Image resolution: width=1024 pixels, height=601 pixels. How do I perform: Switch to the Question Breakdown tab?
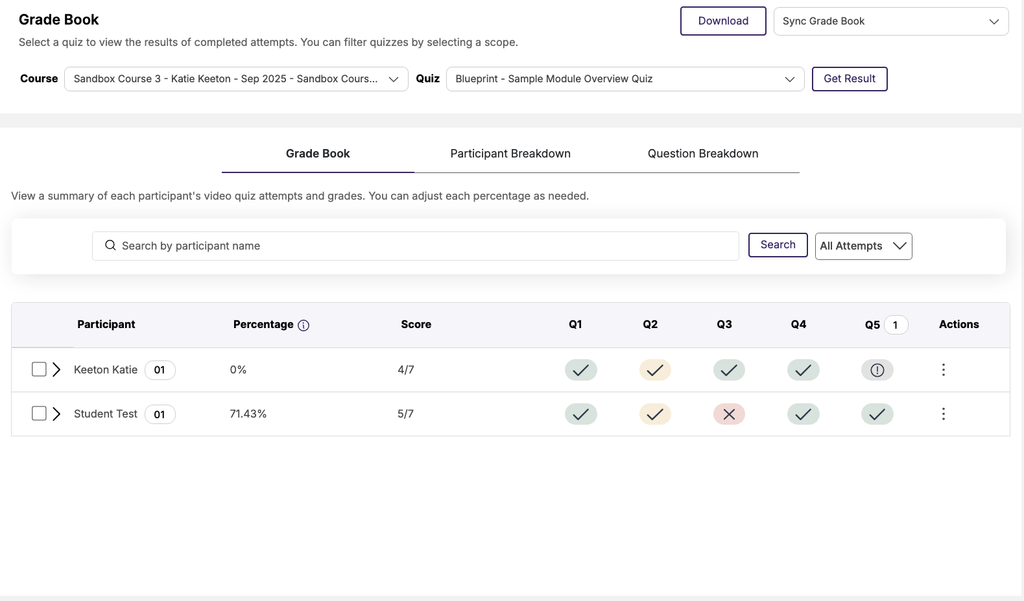click(x=703, y=154)
